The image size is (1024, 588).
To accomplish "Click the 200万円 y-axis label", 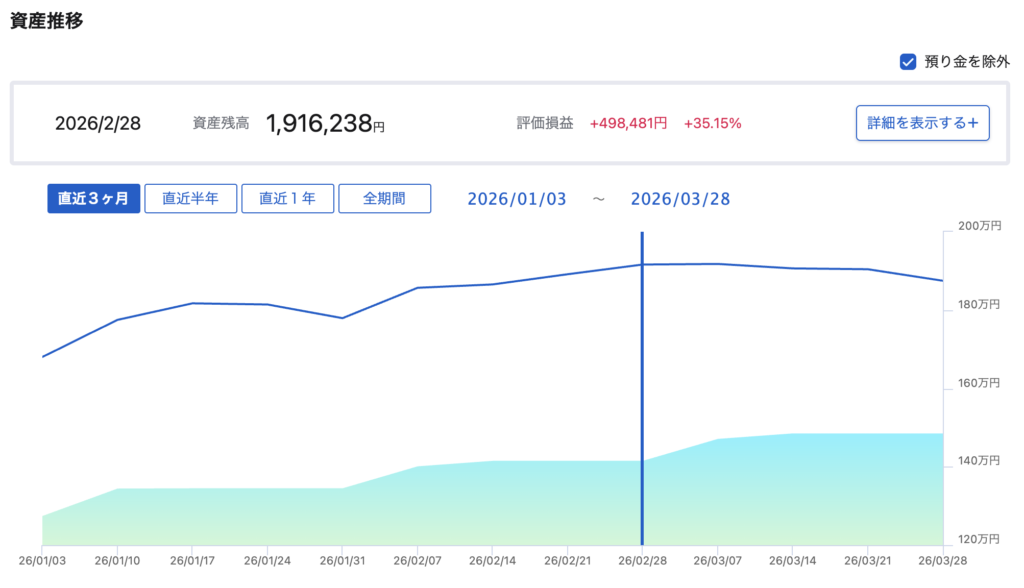I will (x=979, y=226).
